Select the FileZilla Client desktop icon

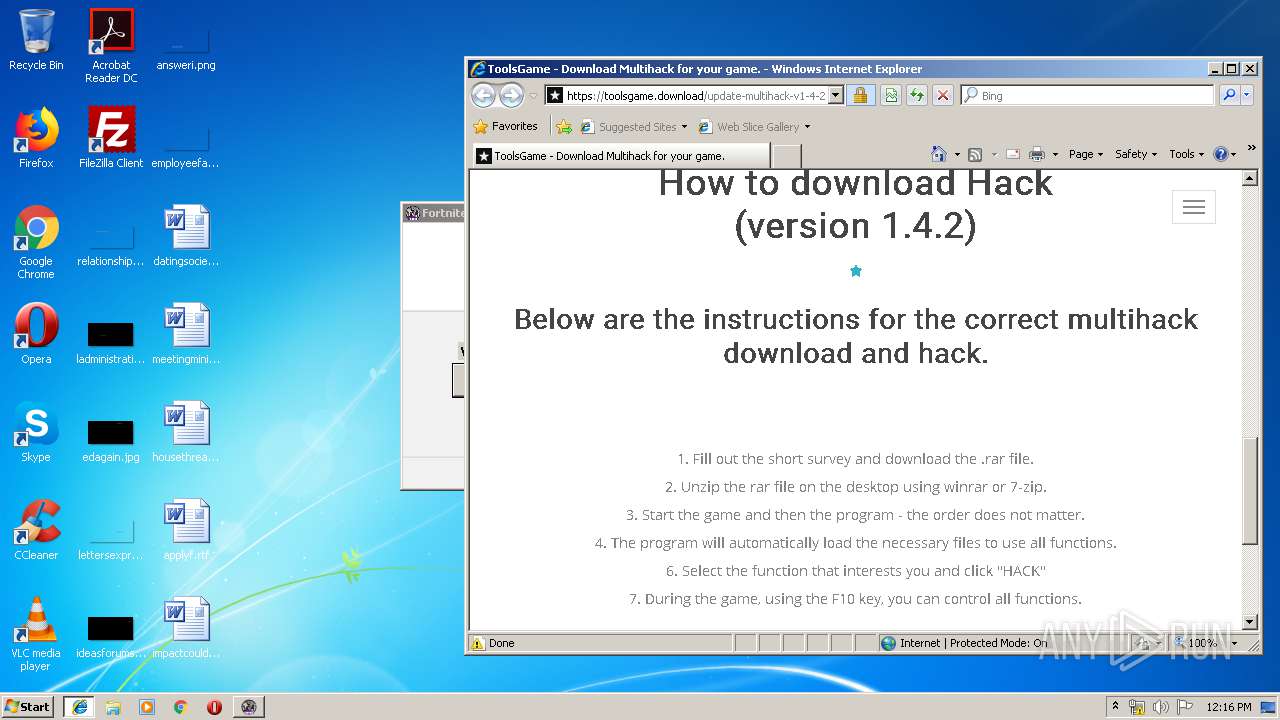coord(111,137)
